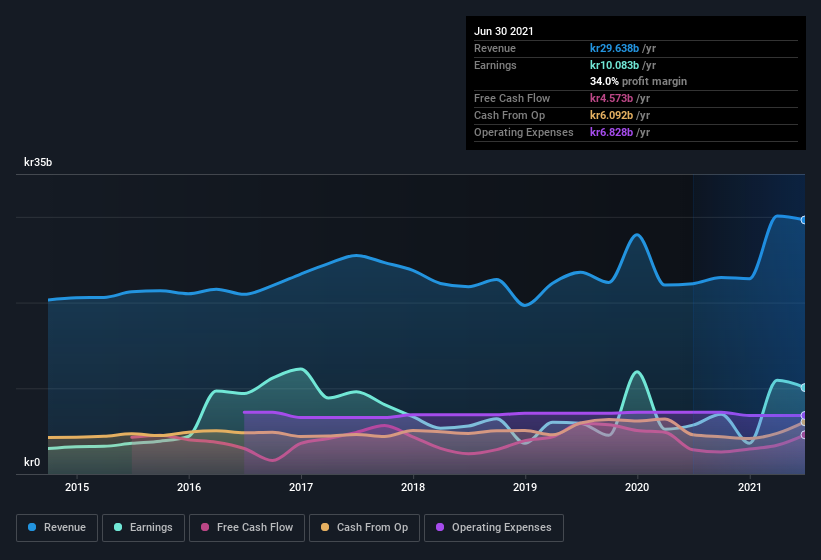This screenshot has height=560, width=821.
Task: Toggle the Earnings legend button
Action: [x=143, y=528]
